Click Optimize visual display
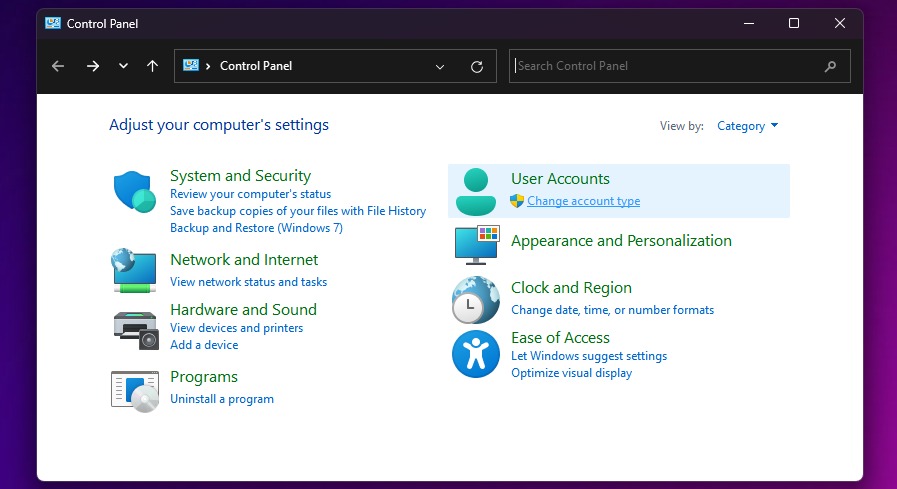This screenshot has width=897, height=489. (x=571, y=373)
